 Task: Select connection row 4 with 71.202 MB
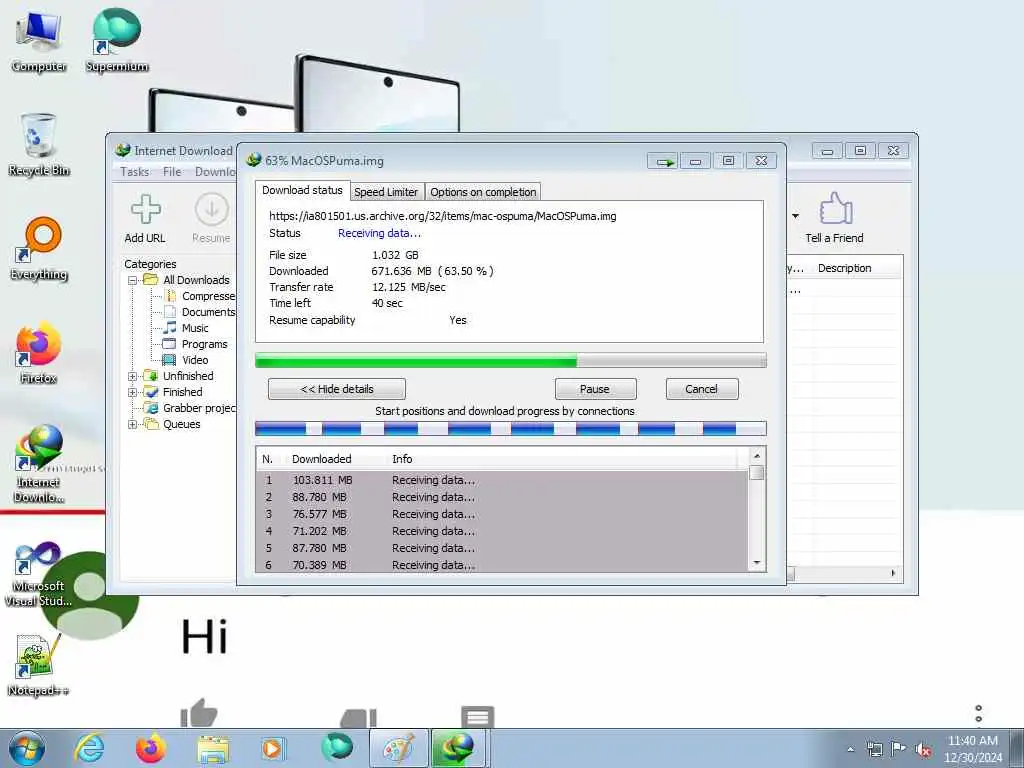coord(502,531)
